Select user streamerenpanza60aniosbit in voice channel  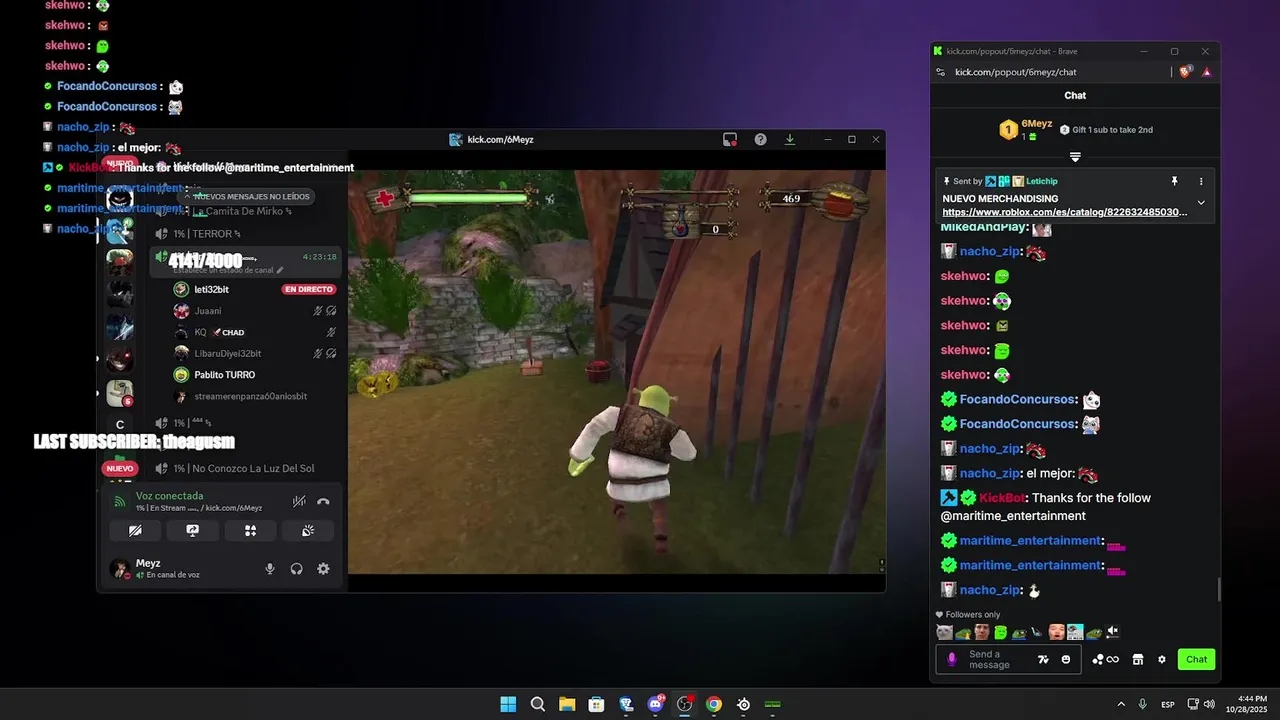tap(250, 396)
